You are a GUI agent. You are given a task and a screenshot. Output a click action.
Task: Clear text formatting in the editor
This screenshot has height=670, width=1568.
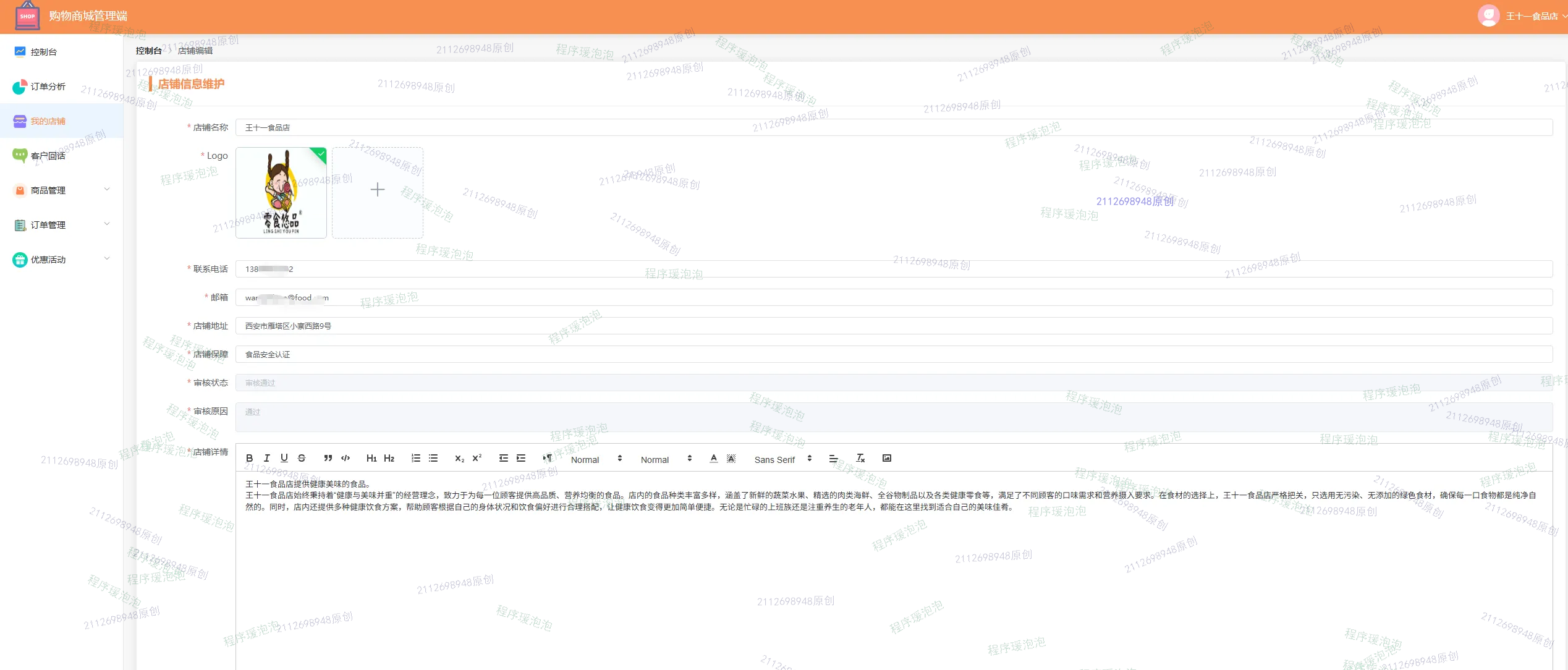tap(860, 458)
